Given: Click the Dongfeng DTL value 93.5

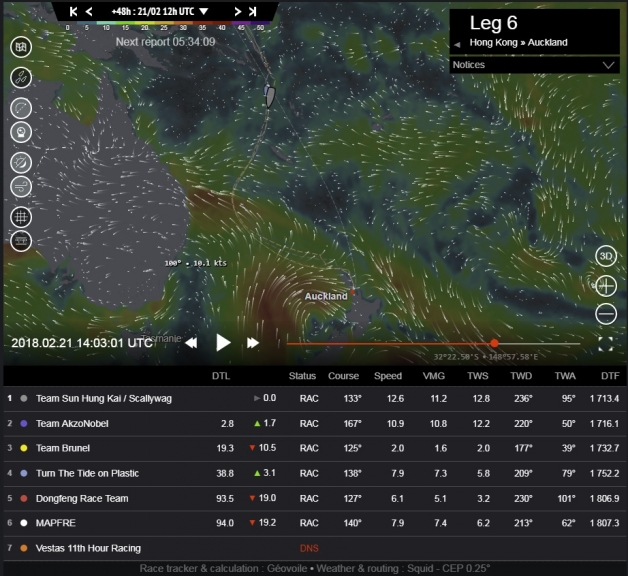Looking at the screenshot, I should tap(225, 498).
